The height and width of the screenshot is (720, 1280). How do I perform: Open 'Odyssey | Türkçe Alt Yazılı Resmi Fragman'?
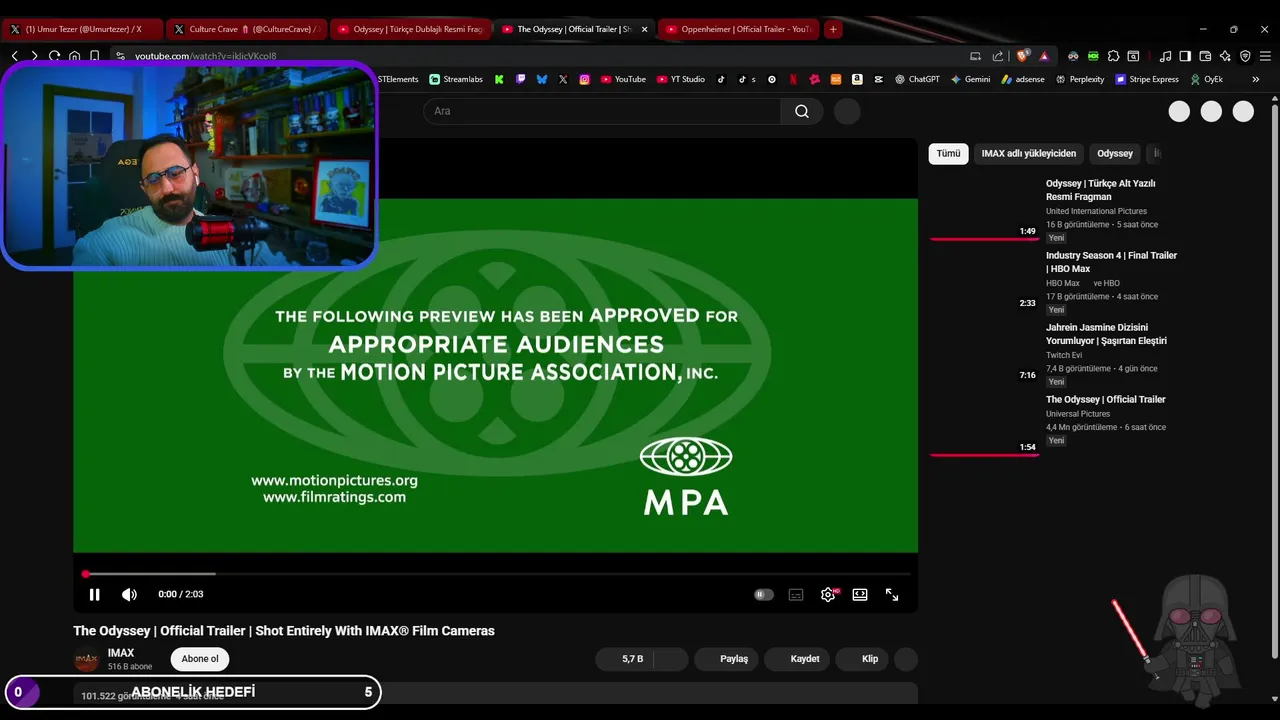click(x=1100, y=190)
